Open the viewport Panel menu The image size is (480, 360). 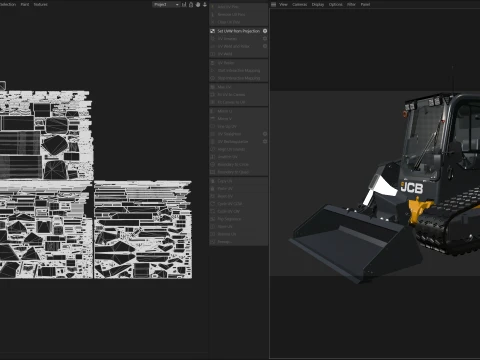click(x=365, y=4)
